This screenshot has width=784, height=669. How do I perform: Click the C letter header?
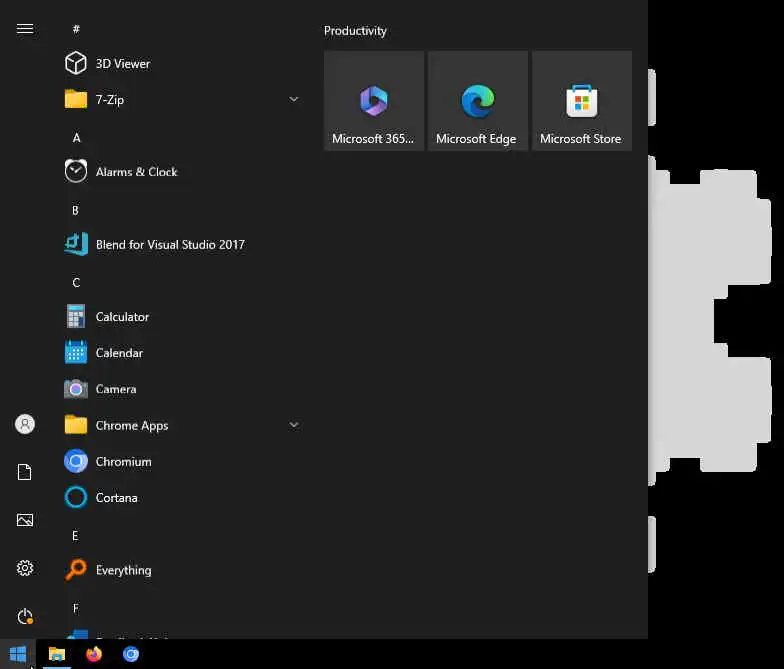pyautogui.click(x=76, y=283)
